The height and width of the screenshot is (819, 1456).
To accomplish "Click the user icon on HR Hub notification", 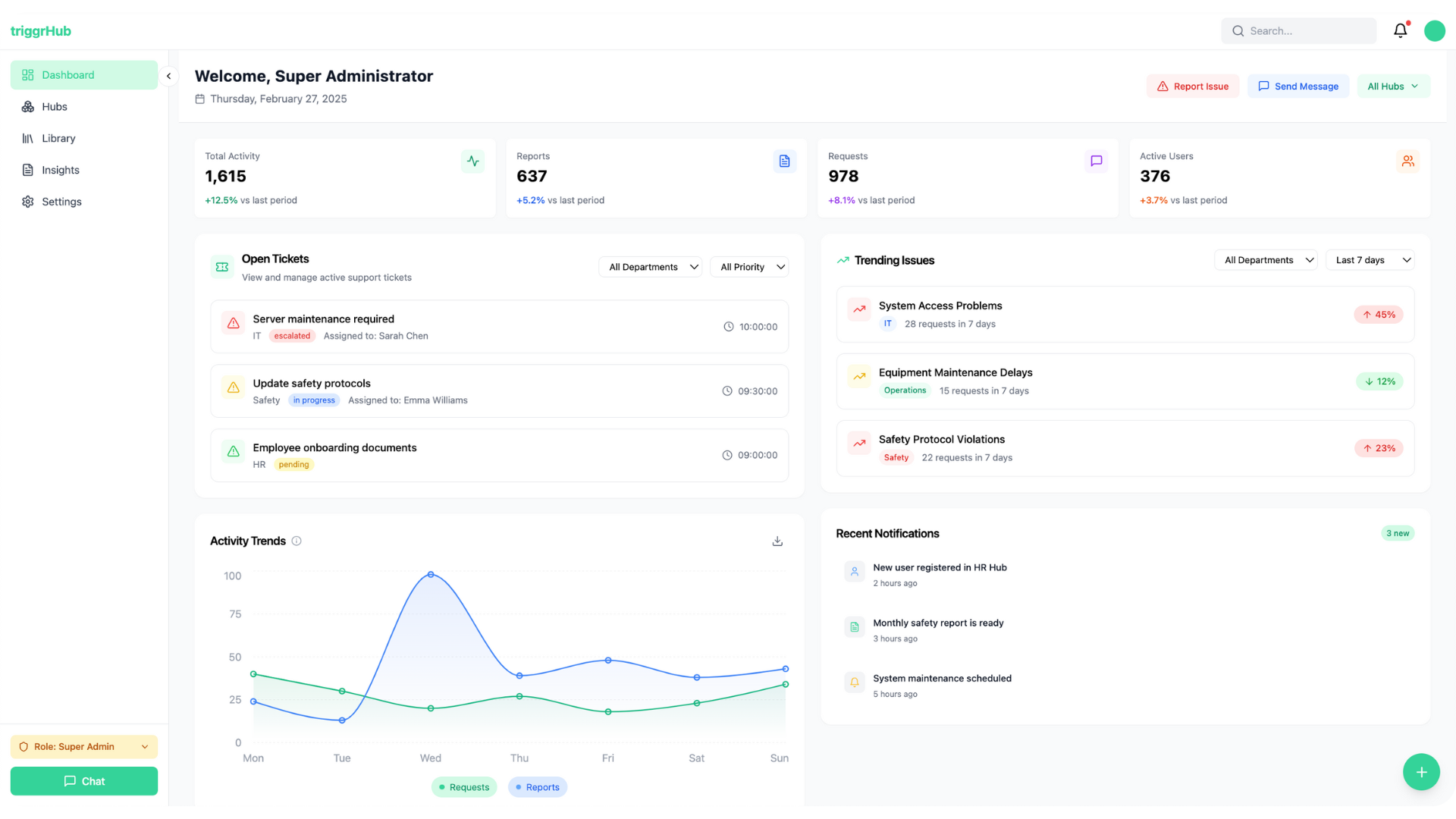I will 855,572.
